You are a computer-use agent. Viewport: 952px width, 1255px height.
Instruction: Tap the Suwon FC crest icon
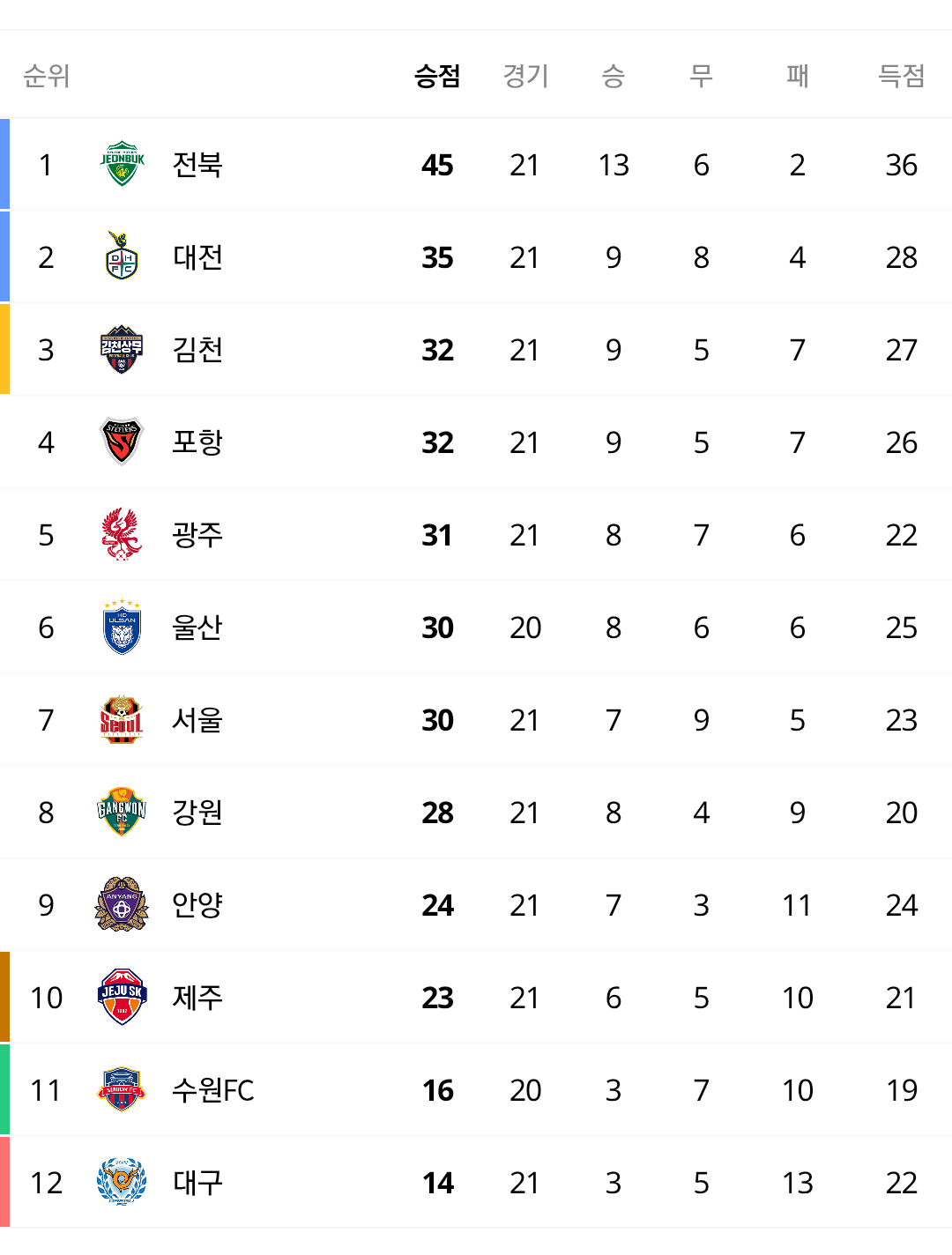[x=122, y=1089]
